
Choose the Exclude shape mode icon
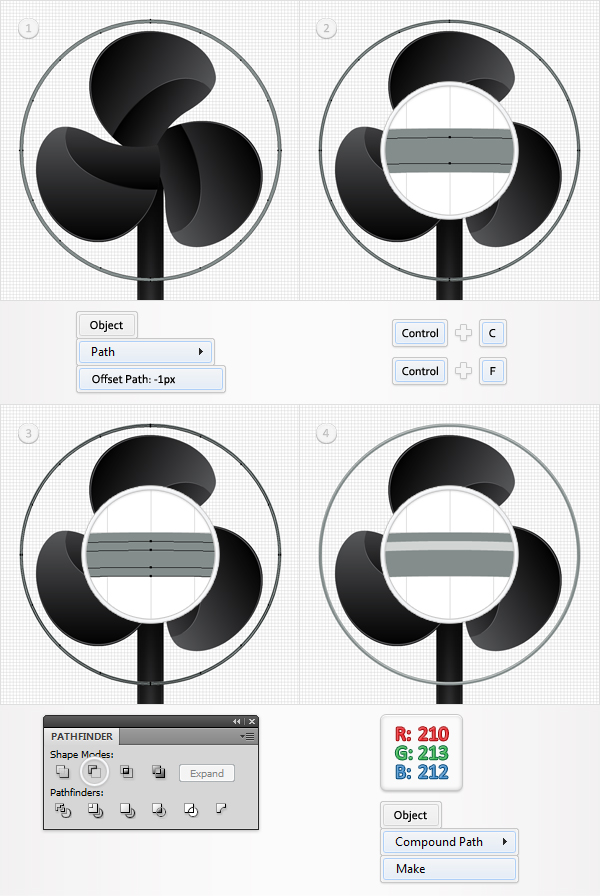point(159,772)
